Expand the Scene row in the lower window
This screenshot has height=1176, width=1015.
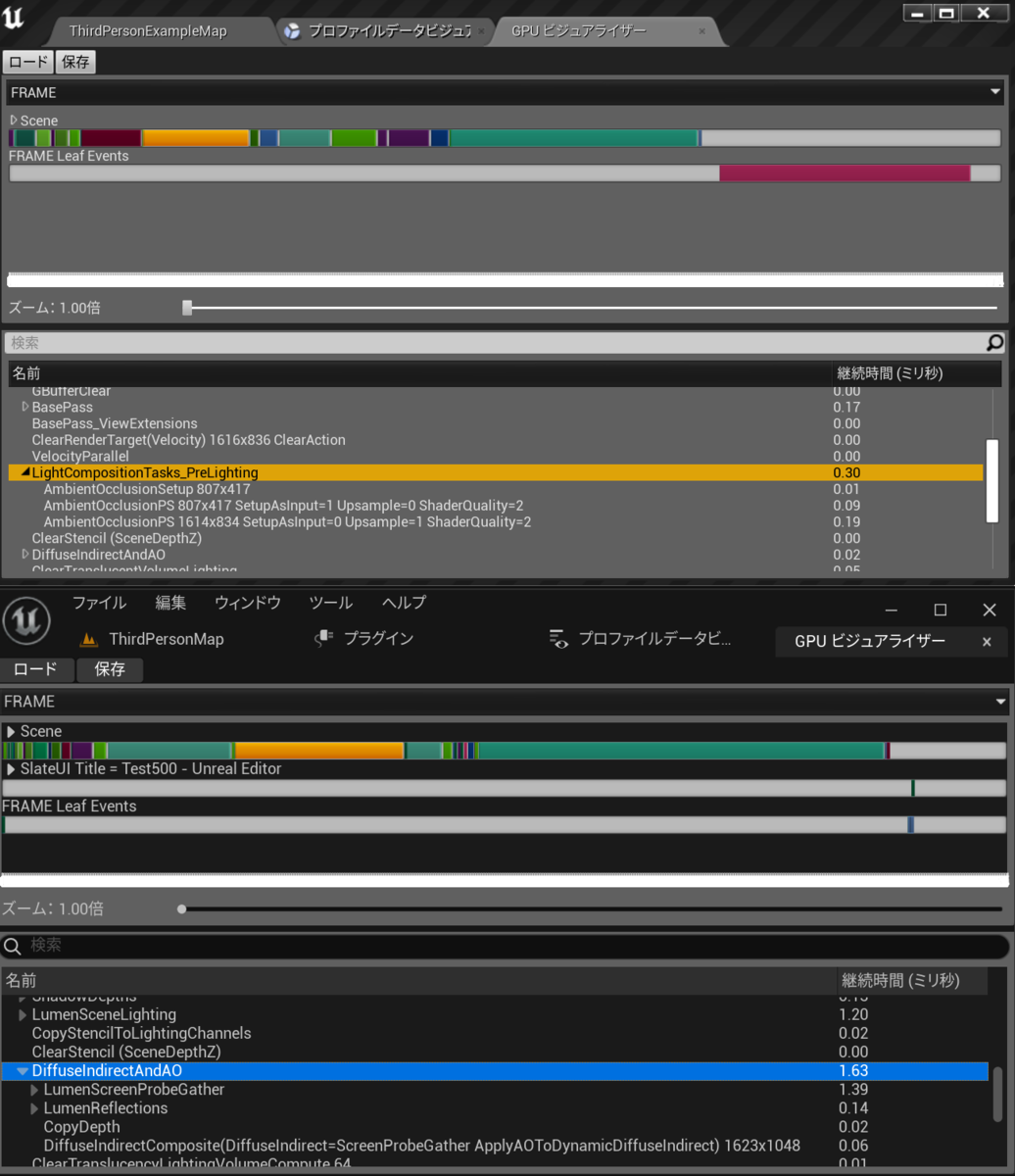(x=11, y=731)
